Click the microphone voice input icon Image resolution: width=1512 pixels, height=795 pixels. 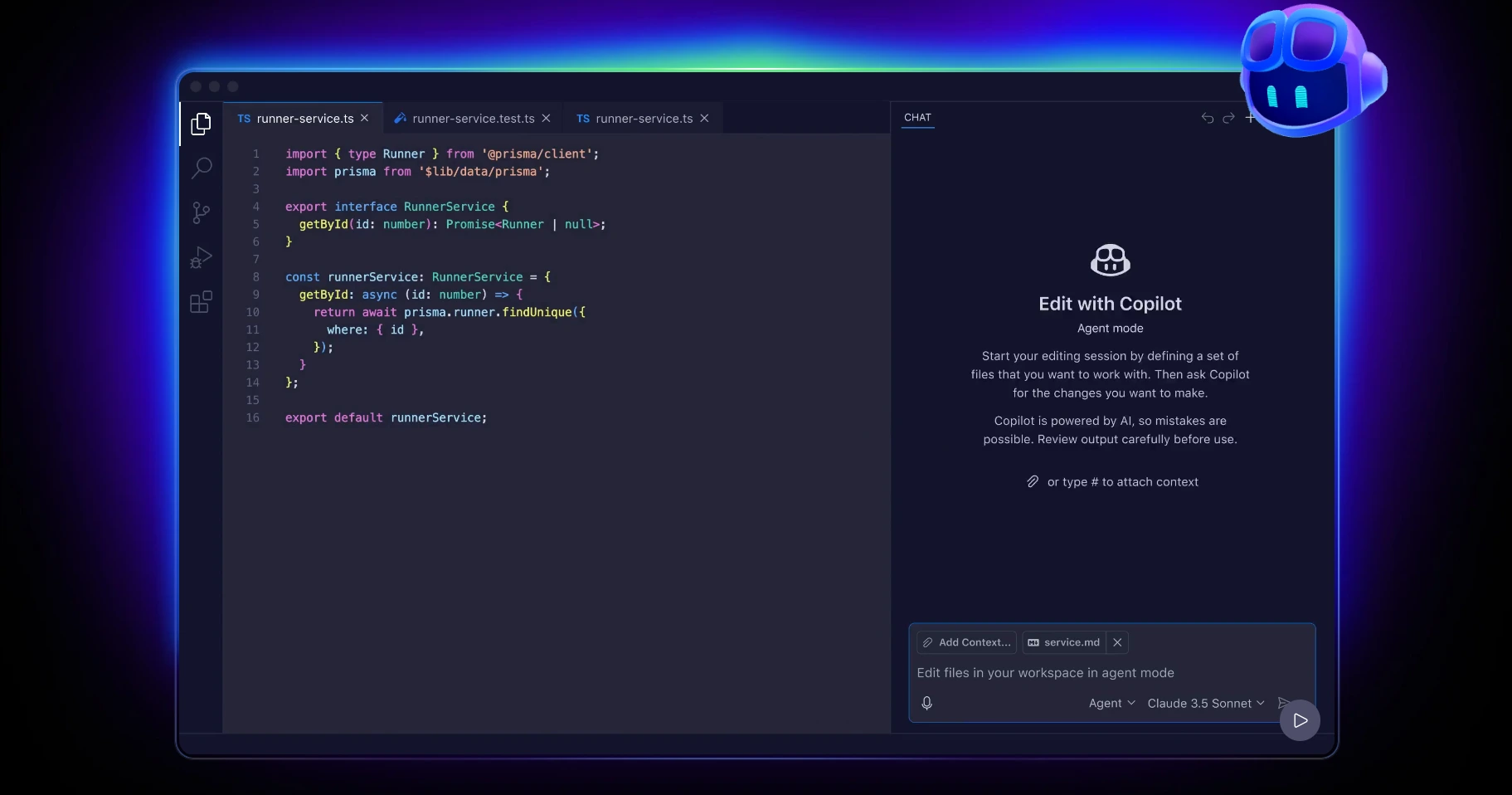click(927, 703)
